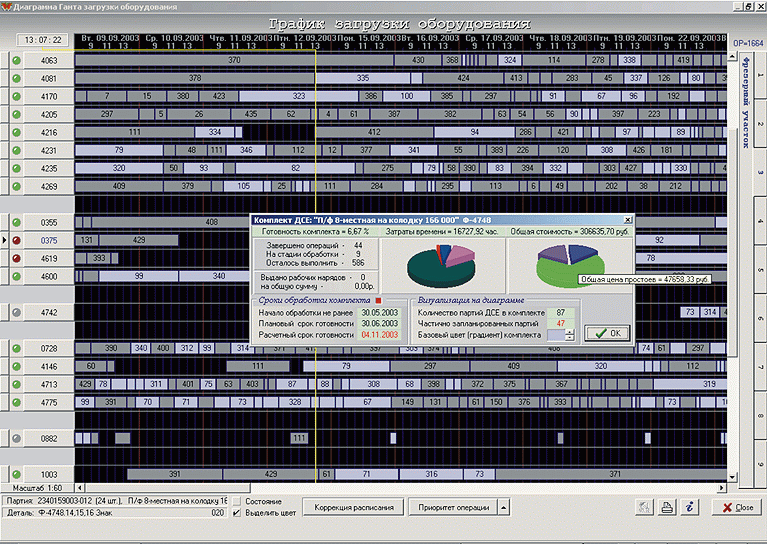Click the green status indicator for row 4063
The height and width of the screenshot is (544, 767).
point(17,61)
